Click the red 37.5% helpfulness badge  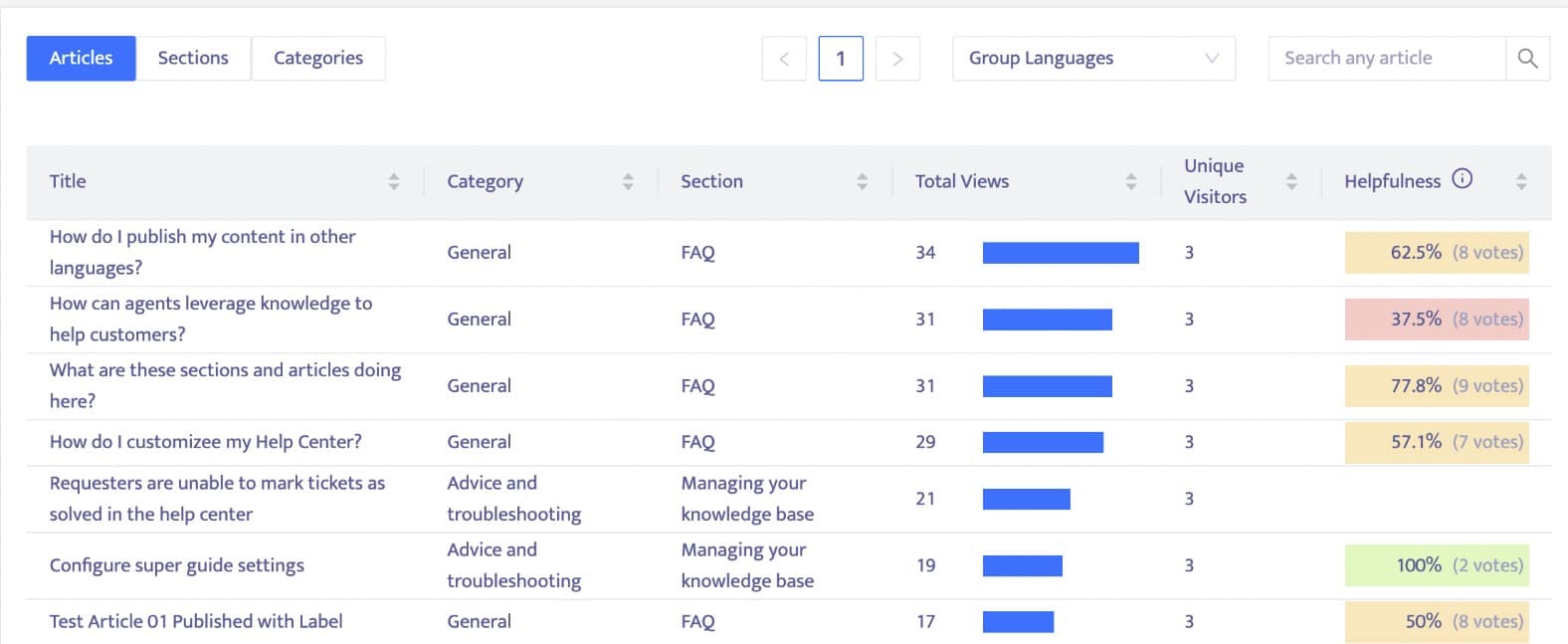[1437, 320]
